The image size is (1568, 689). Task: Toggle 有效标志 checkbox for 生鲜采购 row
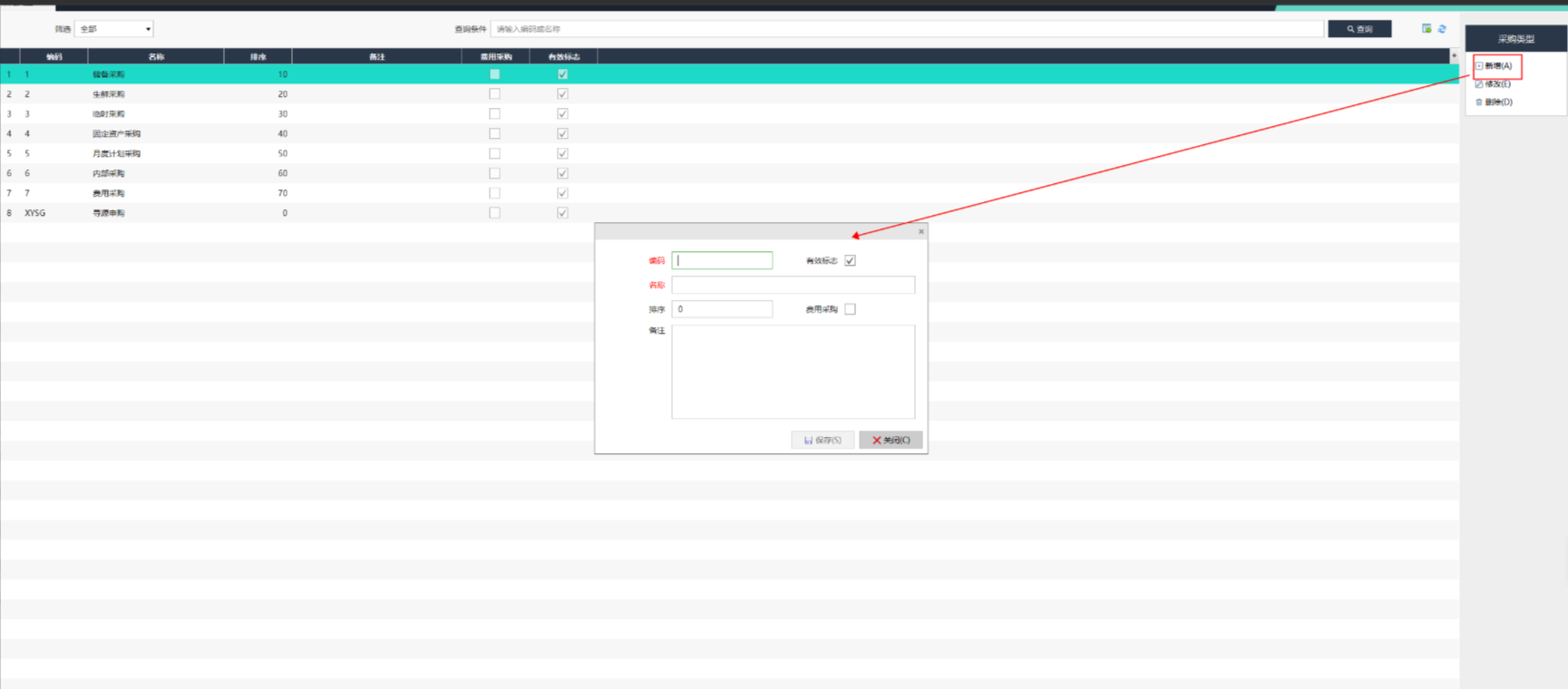(562, 94)
